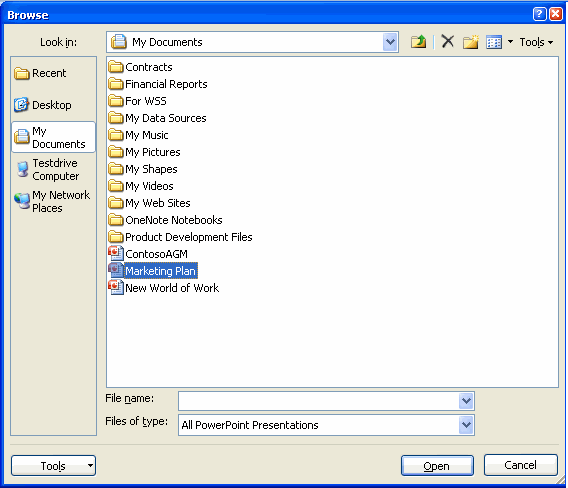Create a new folder with toolbar icon
The image size is (568, 488).
tap(471, 42)
